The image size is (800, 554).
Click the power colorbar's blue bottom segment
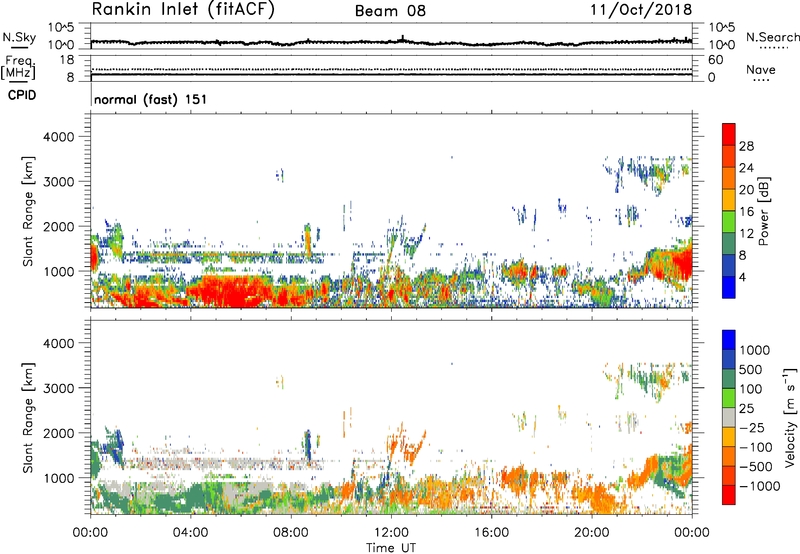(729, 287)
